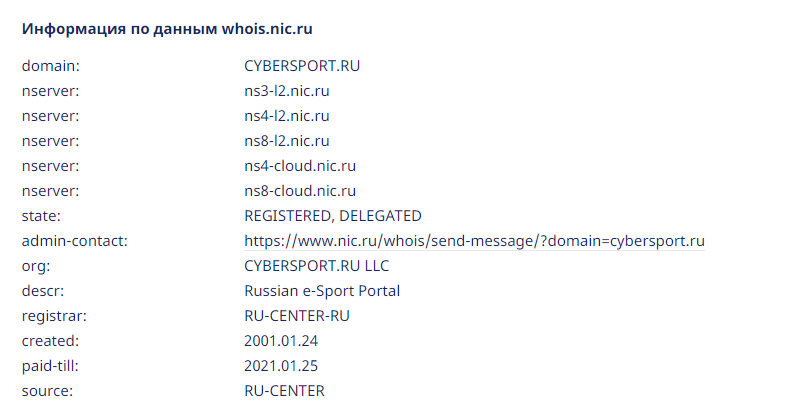This screenshot has height=416, width=794.
Task: Click the ns4-cloud.nic.ru nameserver value
Action: click(300, 166)
